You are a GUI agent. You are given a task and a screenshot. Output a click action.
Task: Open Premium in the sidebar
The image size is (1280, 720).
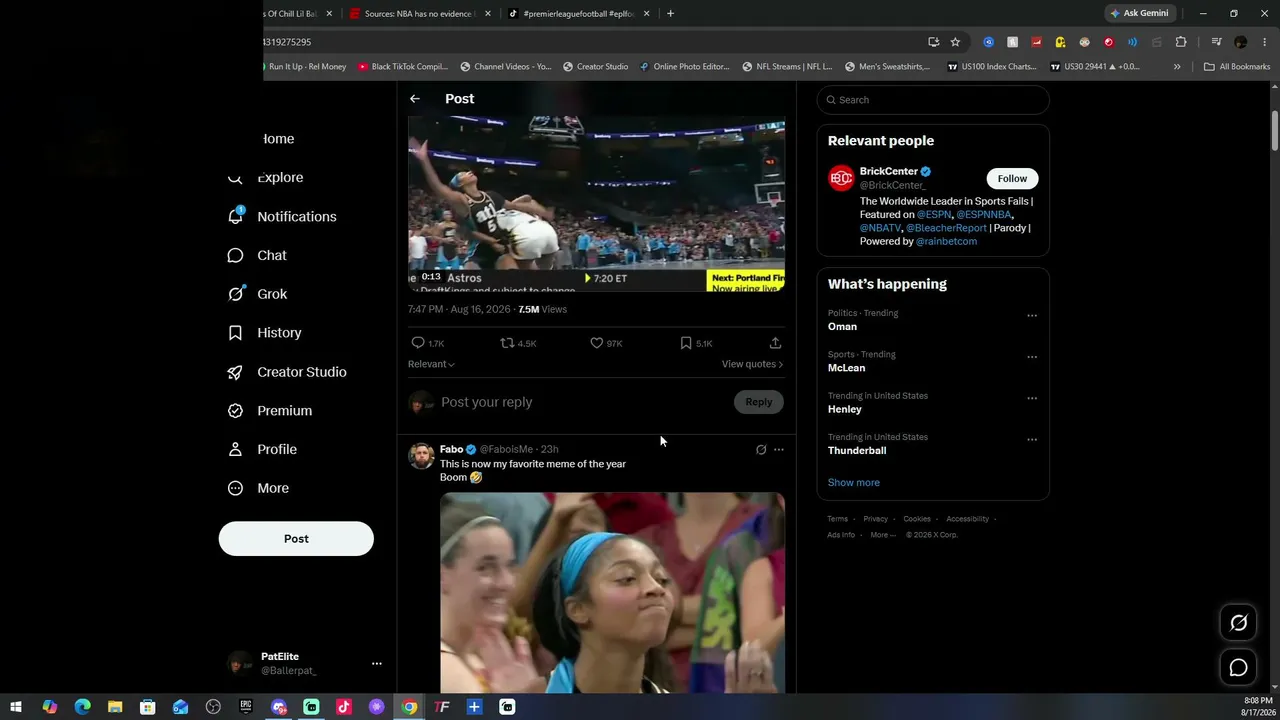[270, 411]
